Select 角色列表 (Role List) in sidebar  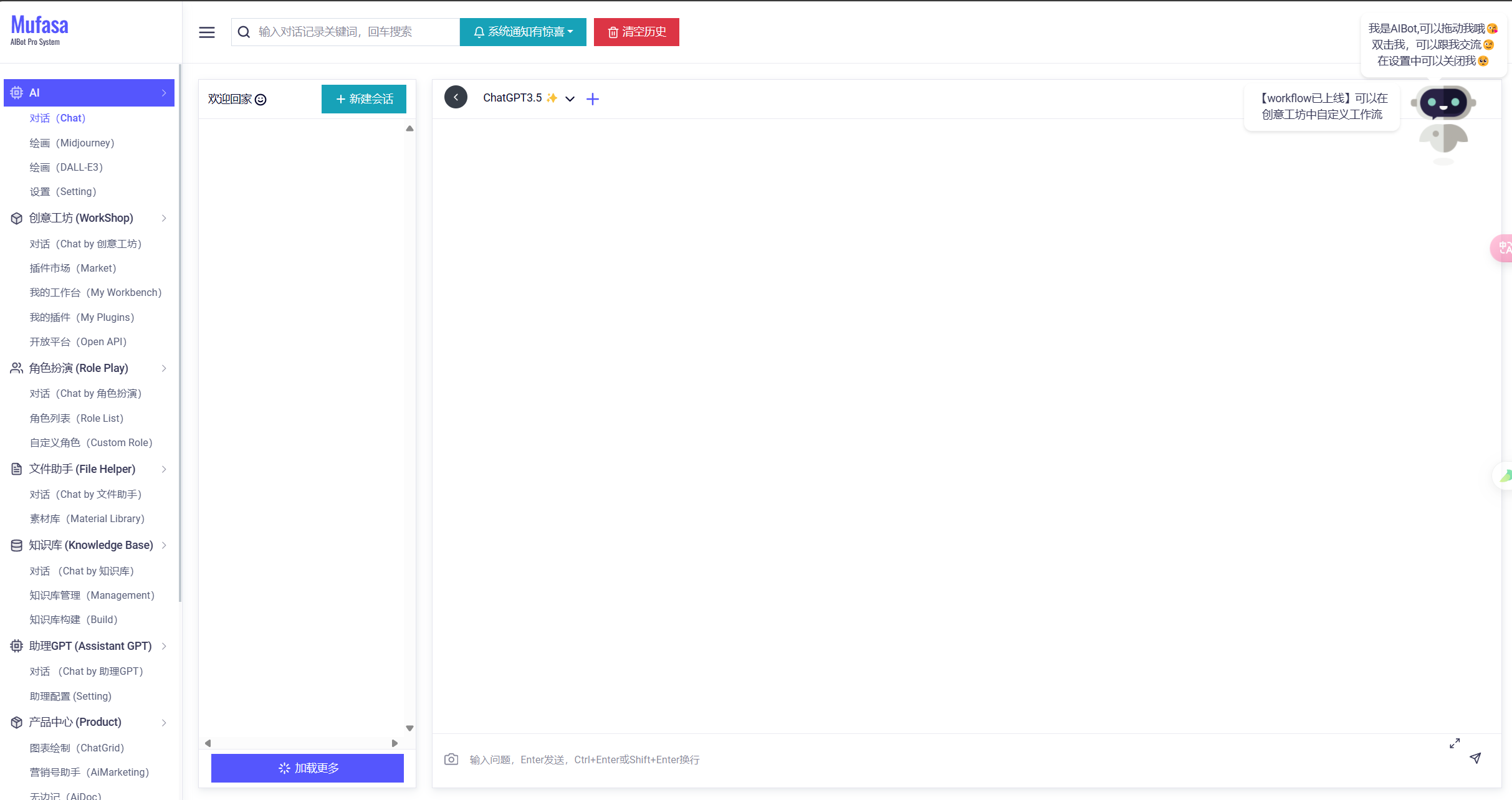pos(77,418)
